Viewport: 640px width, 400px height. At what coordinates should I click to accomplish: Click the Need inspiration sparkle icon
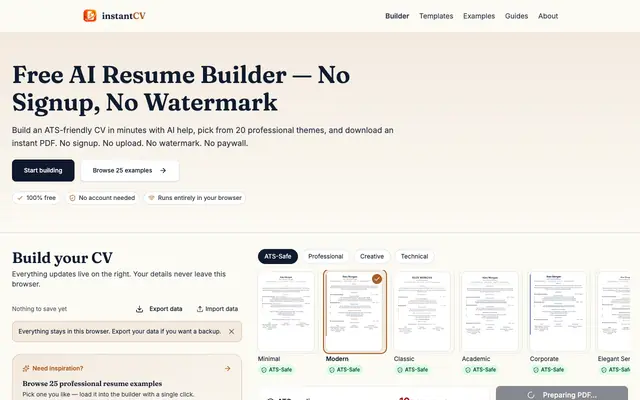[x=26, y=369]
